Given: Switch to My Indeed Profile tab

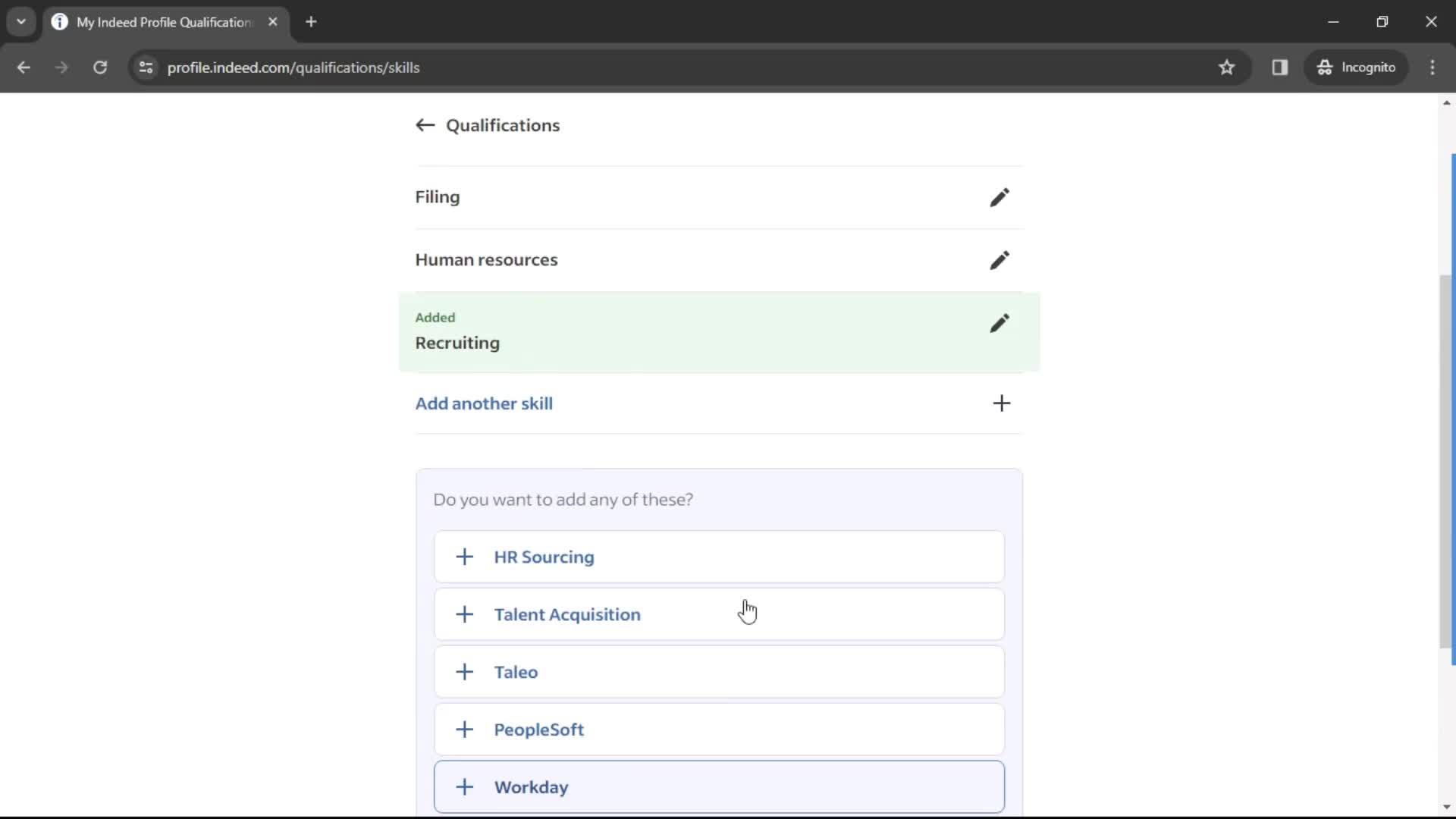Looking at the screenshot, I should [x=165, y=22].
